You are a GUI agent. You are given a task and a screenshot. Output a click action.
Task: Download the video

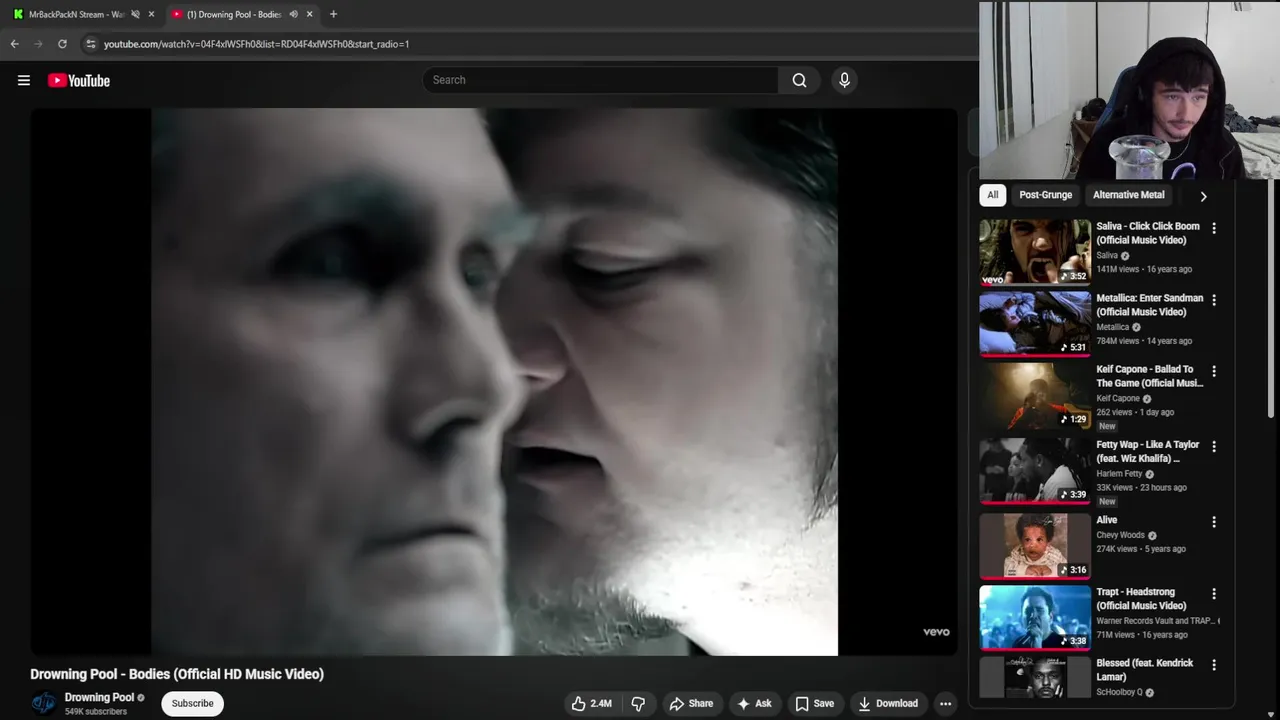pos(888,703)
